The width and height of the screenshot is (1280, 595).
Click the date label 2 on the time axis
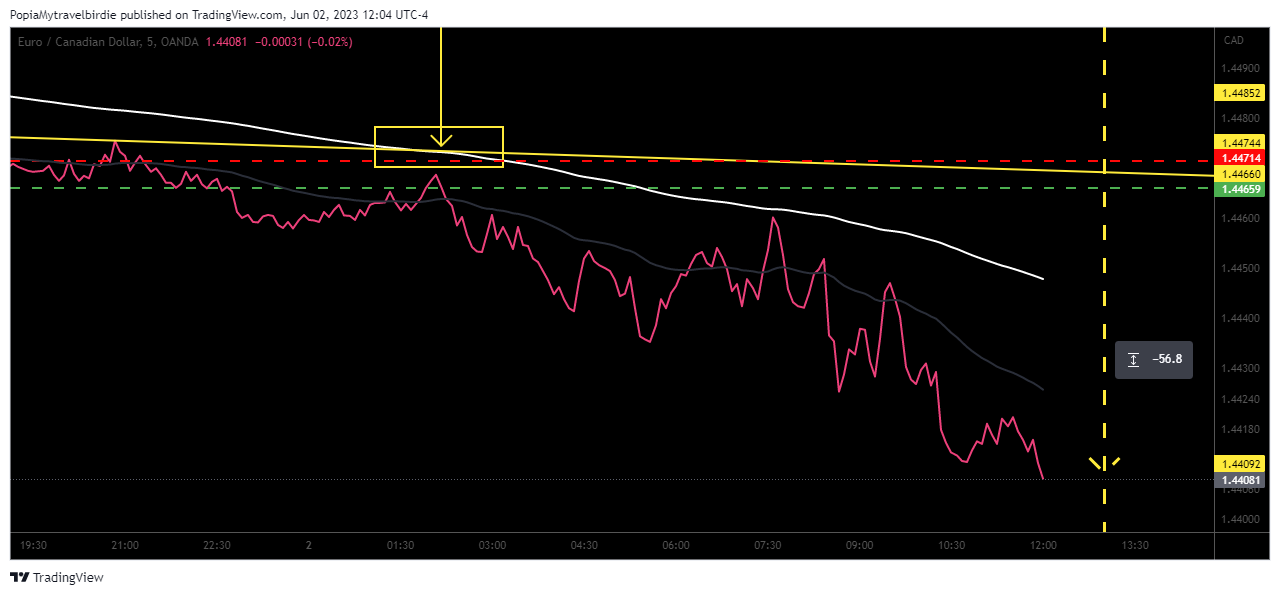point(309,545)
